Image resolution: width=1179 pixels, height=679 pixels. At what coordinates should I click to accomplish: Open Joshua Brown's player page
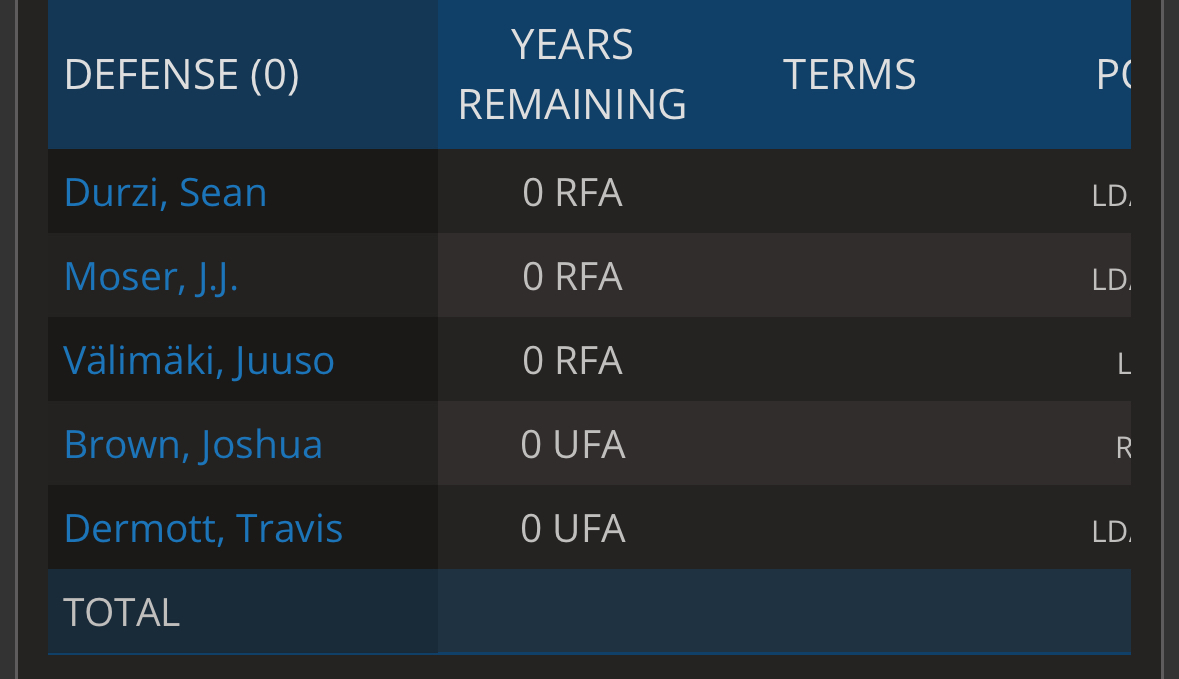[193, 444]
